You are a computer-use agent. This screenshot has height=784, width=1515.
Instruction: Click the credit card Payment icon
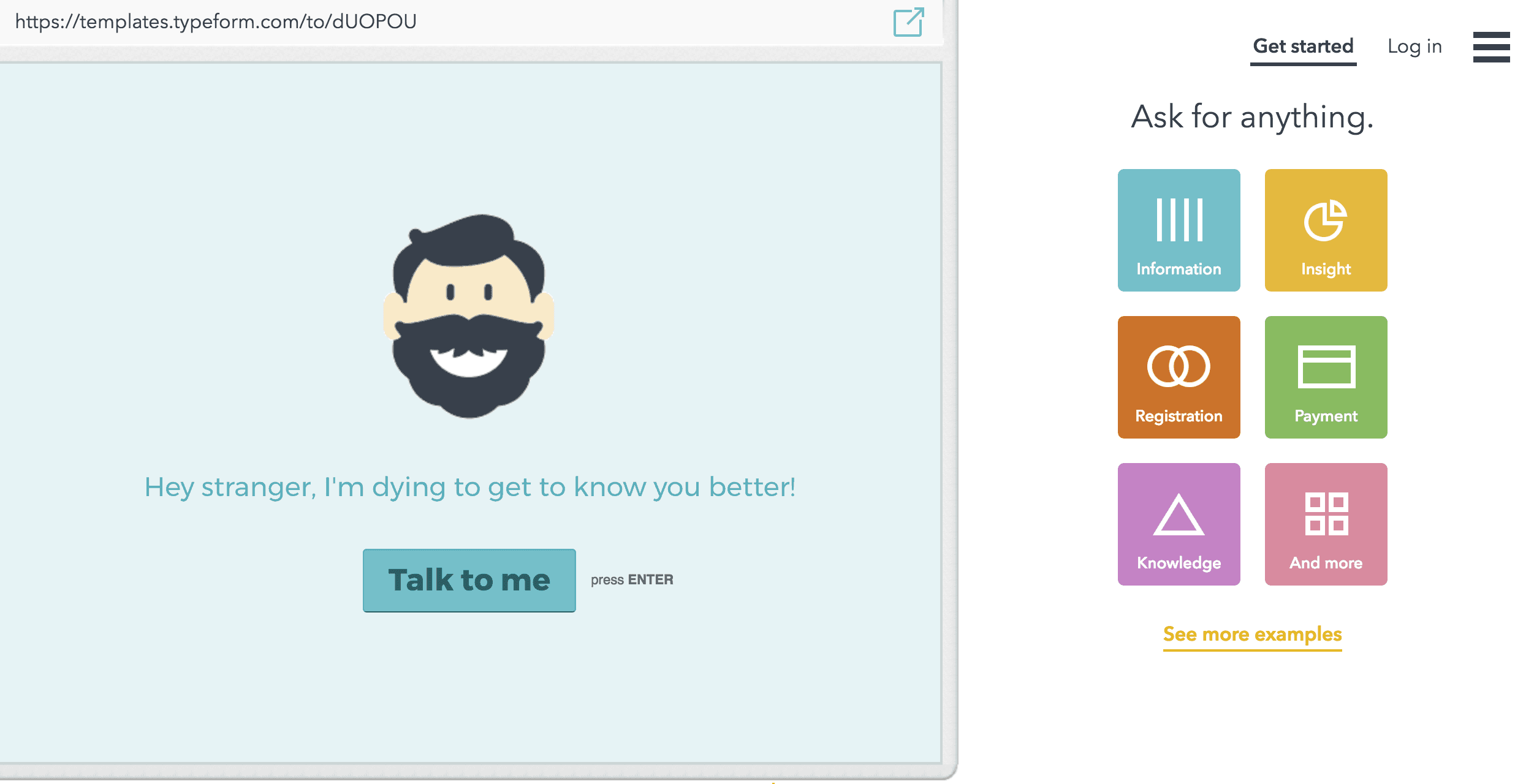coord(1326,366)
